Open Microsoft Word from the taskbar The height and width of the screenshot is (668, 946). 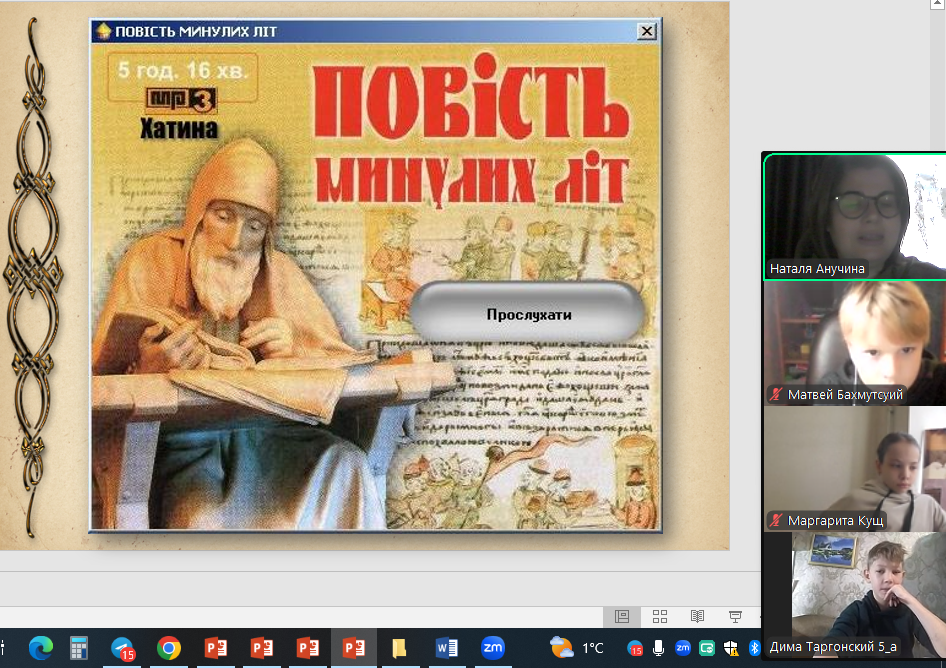(446, 648)
